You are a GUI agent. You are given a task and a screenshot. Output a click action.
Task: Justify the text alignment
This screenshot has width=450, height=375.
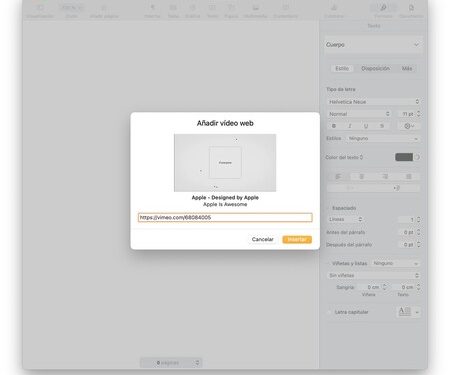tap(409, 176)
